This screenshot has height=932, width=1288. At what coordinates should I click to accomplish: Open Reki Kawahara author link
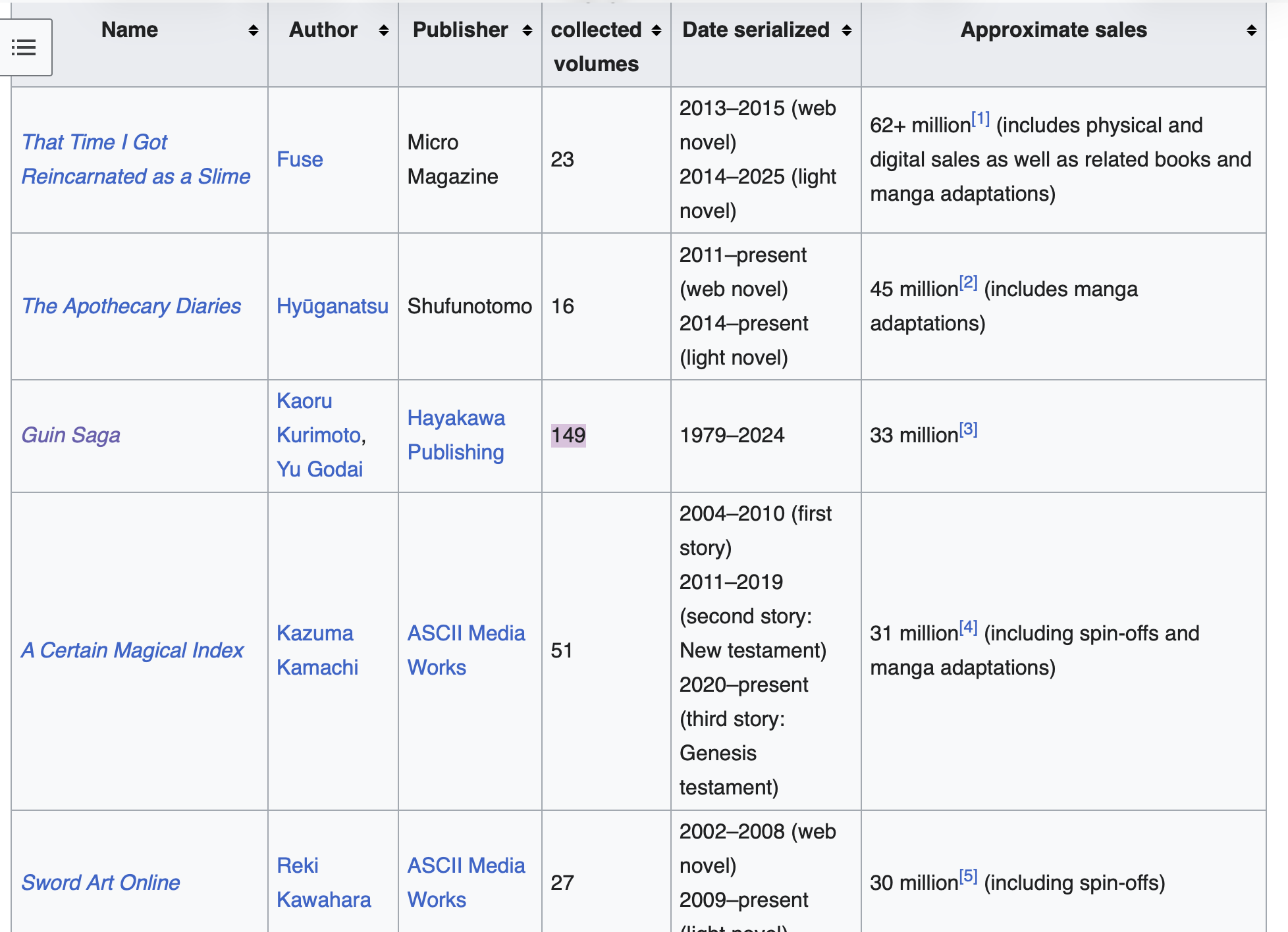(x=324, y=883)
